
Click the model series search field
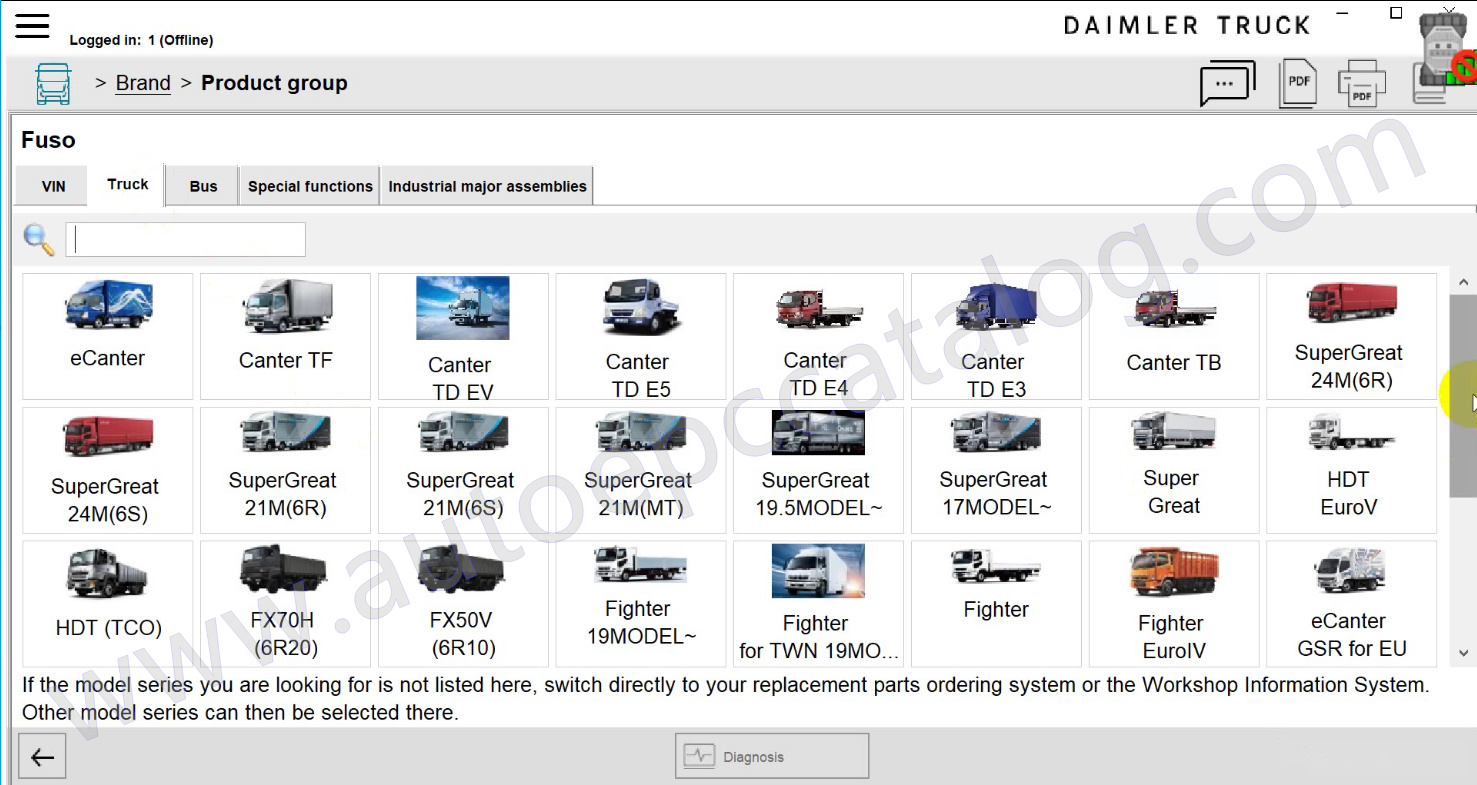click(x=186, y=240)
